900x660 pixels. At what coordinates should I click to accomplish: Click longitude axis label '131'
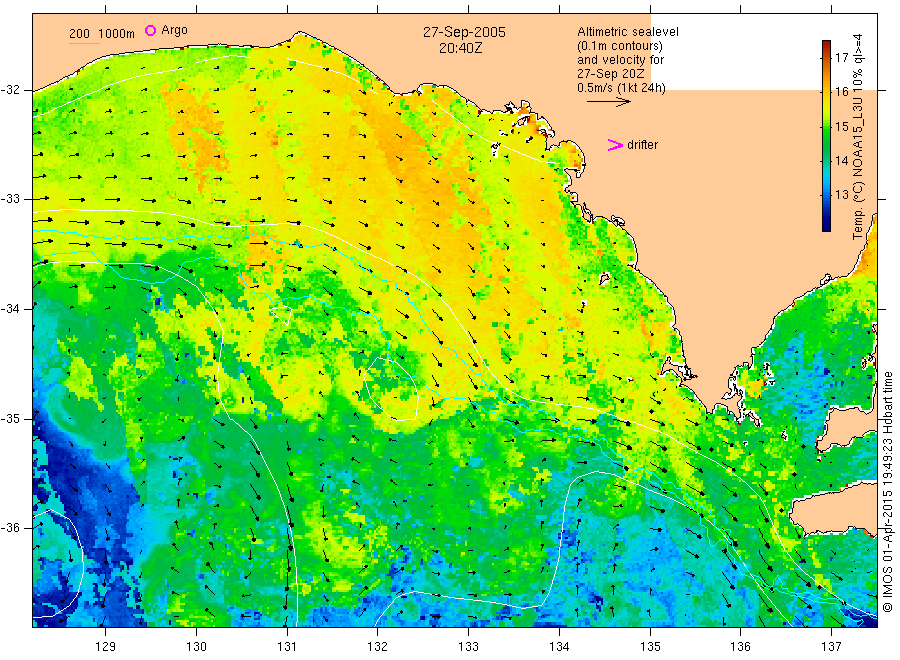pyautogui.click(x=287, y=647)
